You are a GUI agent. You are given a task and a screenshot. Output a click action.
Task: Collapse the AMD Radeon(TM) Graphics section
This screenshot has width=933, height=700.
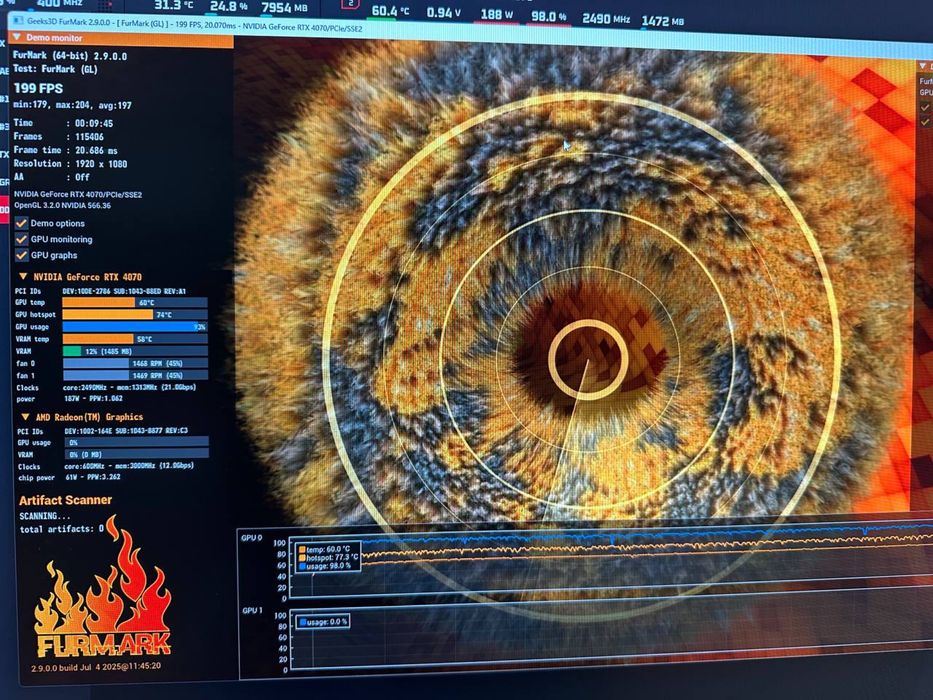(x=25, y=417)
